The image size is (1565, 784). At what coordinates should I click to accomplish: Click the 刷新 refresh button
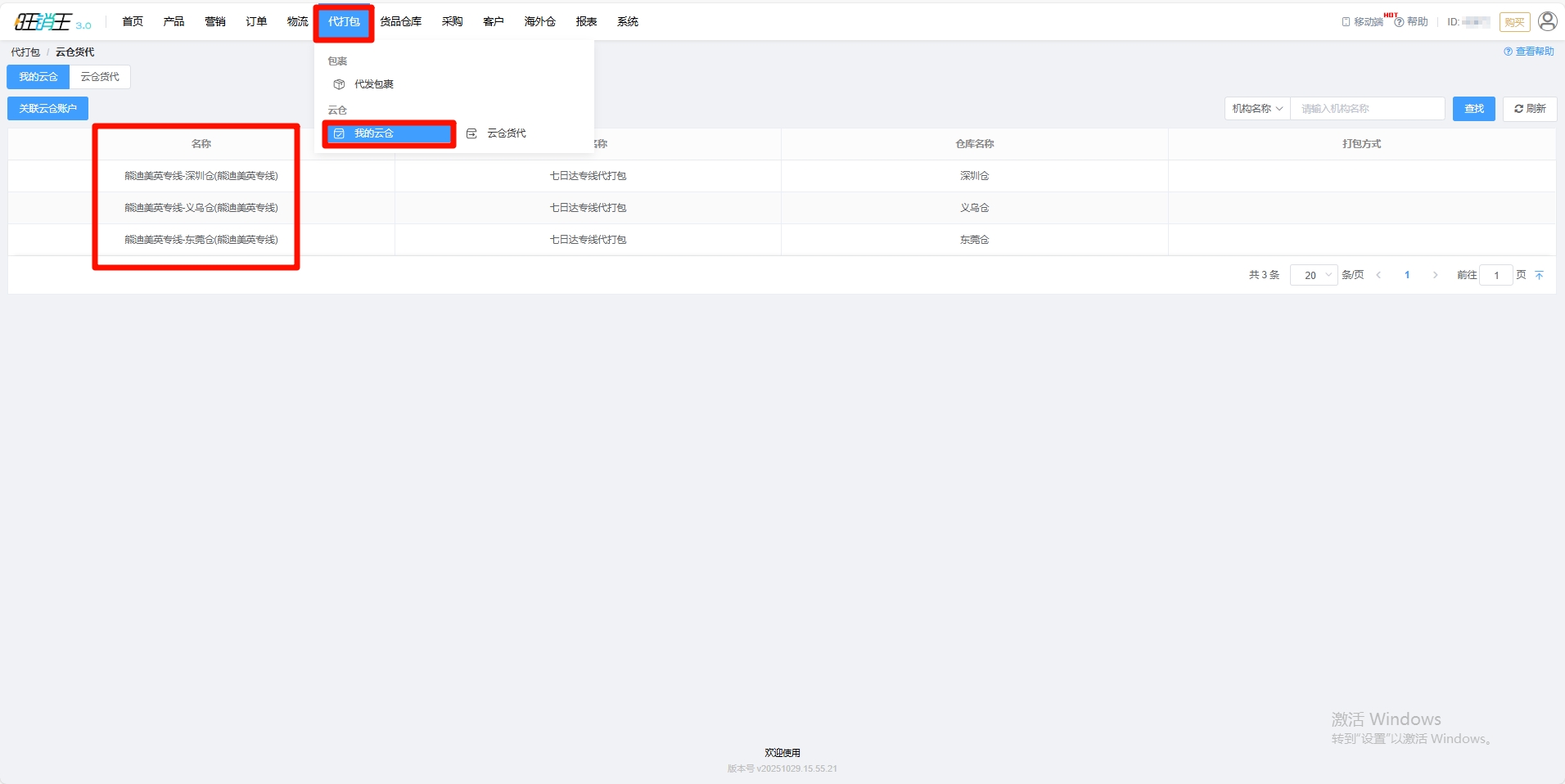1529,109
